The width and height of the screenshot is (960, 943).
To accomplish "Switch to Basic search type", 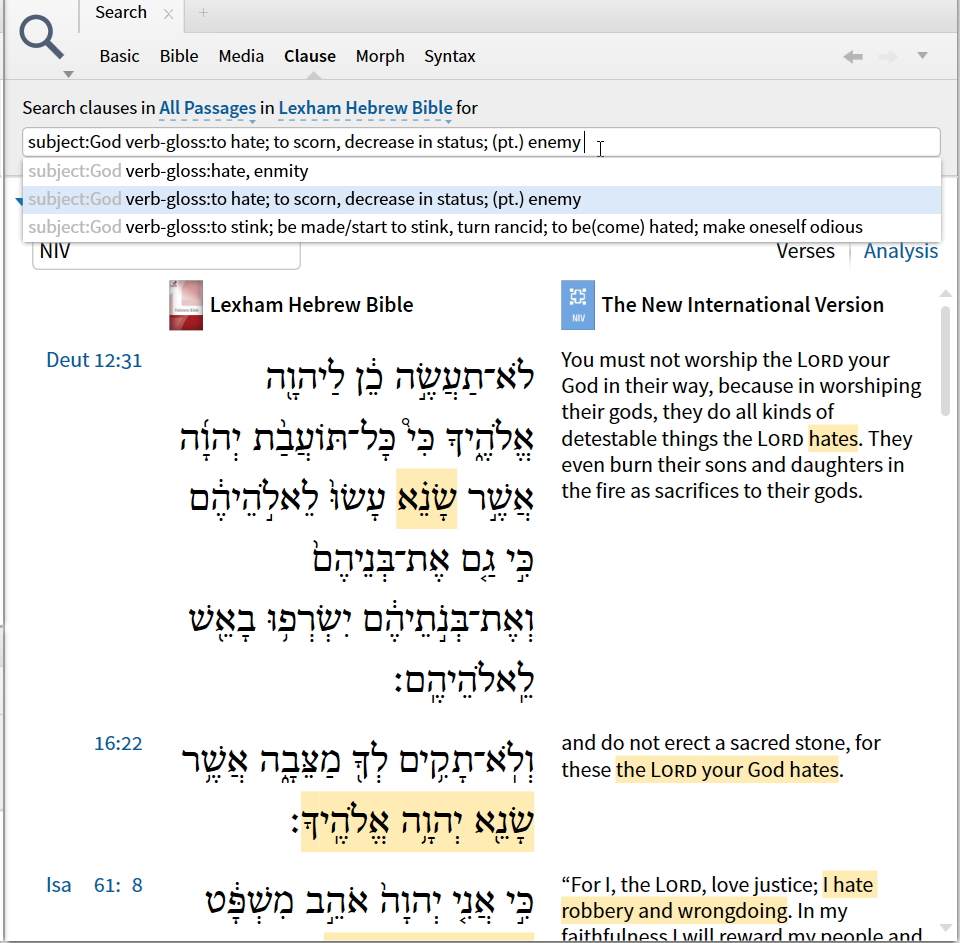I will (x=119, y=56).
